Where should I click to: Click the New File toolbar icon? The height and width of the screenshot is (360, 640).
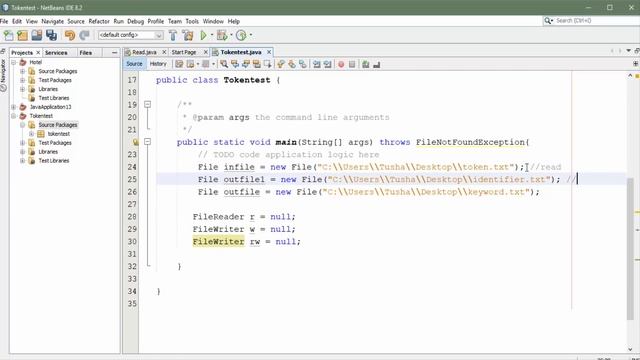click(9, 36)
